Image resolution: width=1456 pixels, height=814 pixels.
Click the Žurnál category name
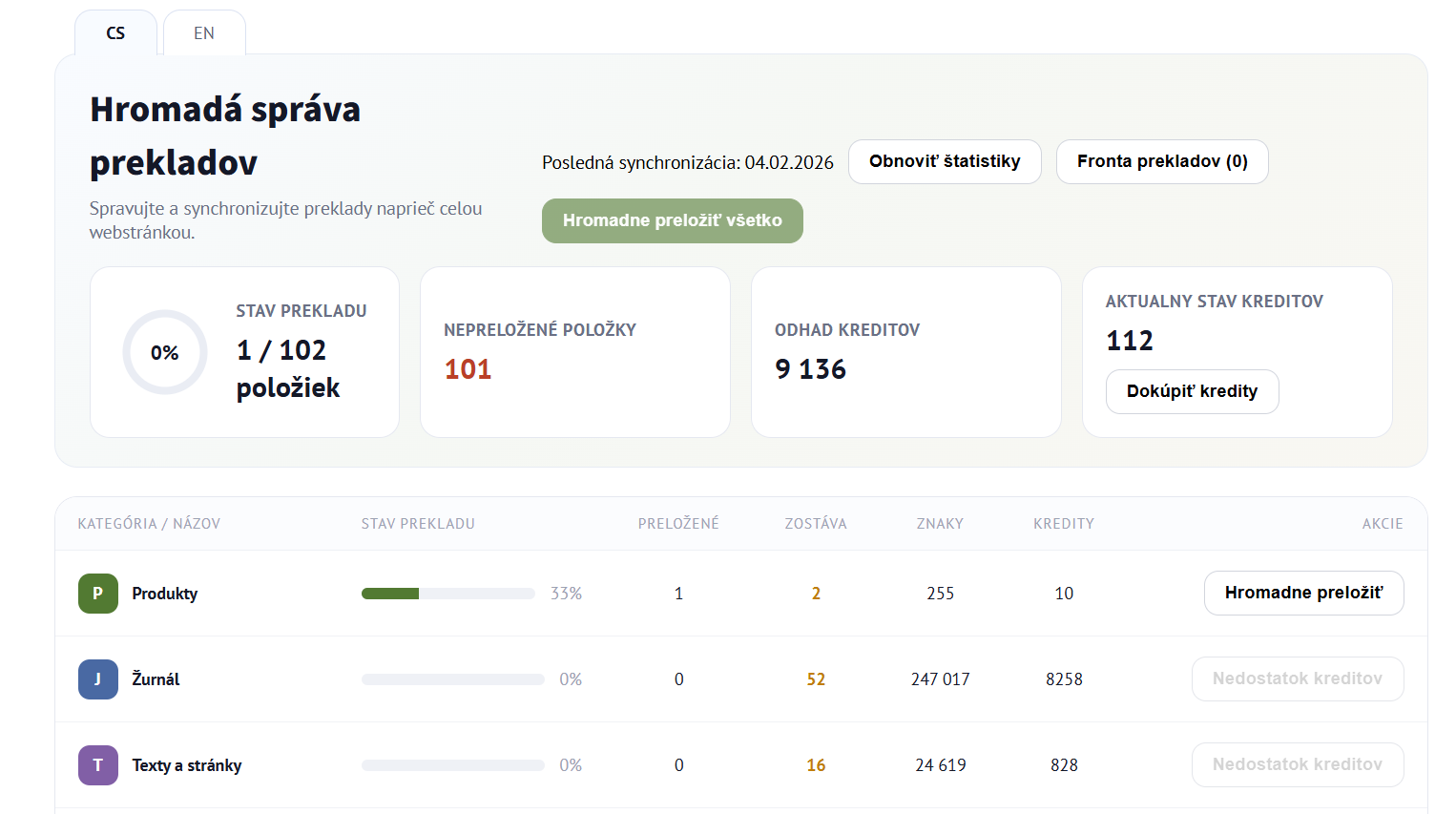point(156,679)
